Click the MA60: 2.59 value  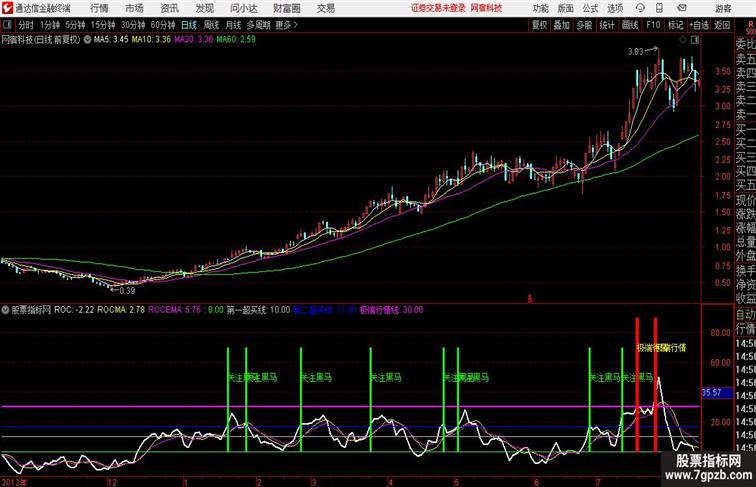(x=236, y=40)
